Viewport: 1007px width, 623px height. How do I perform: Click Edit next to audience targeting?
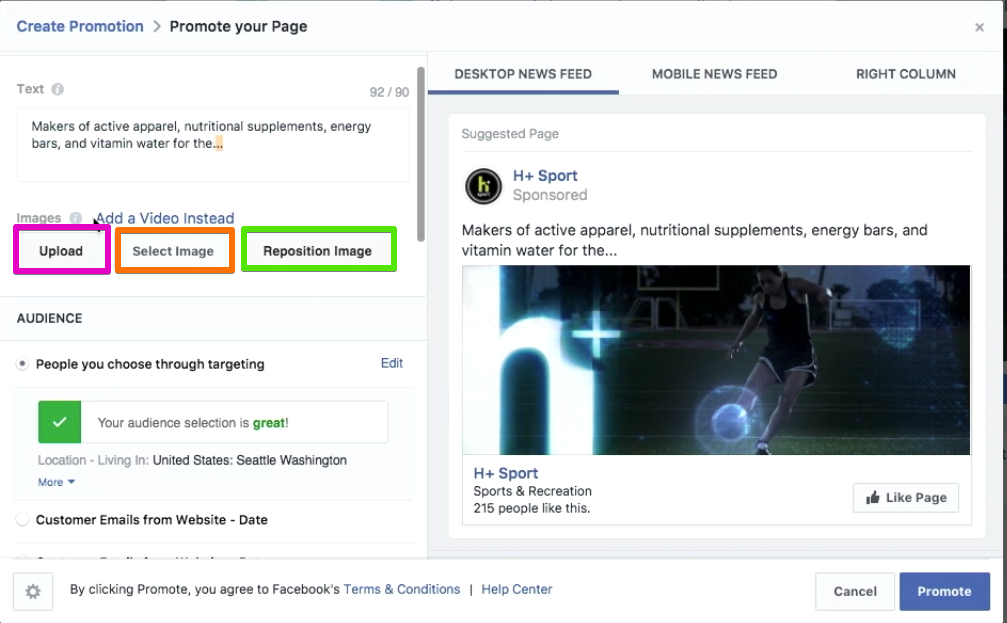(x=392, y=364)
